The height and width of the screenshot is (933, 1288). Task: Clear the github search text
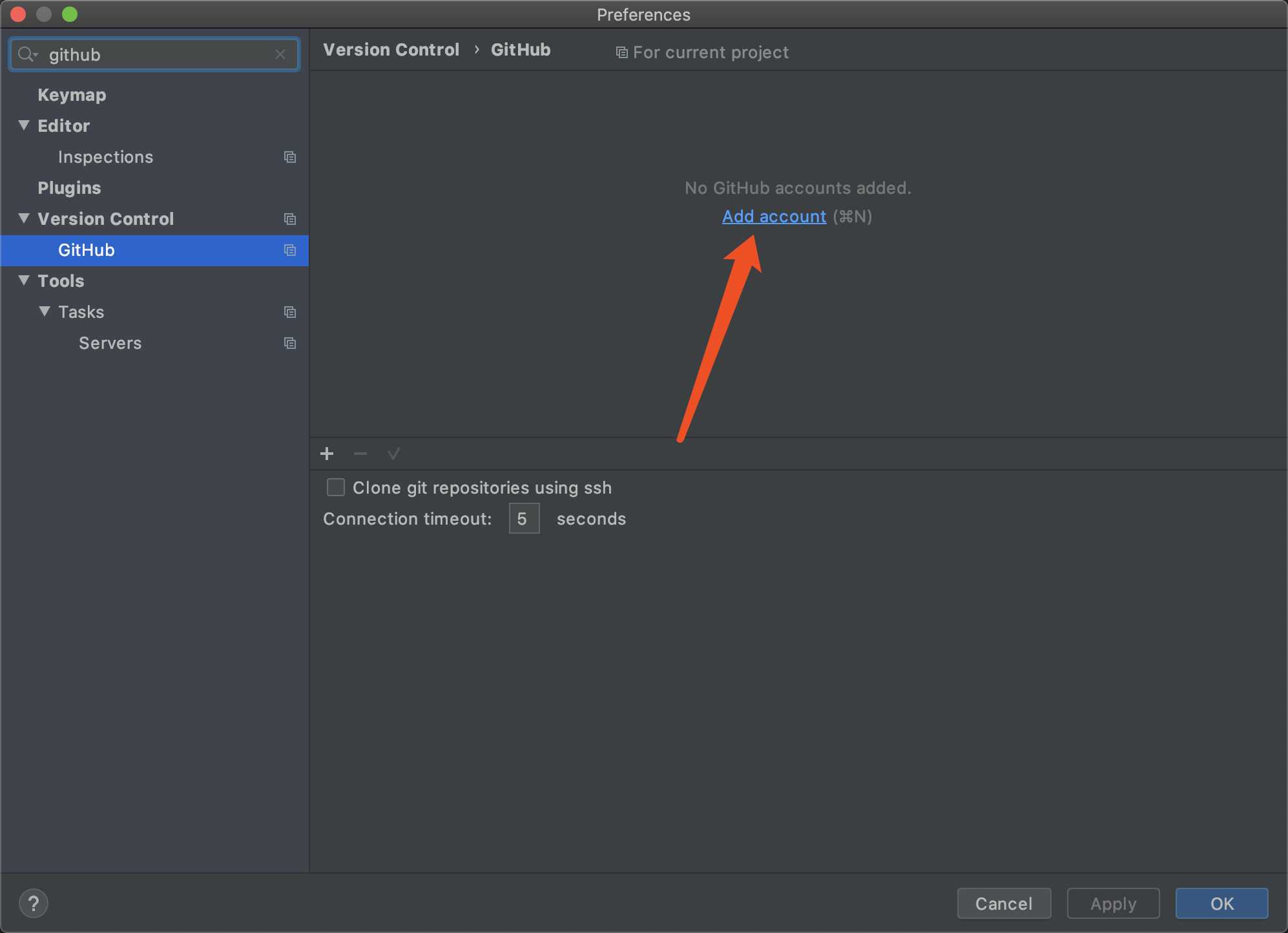pos(280,54)
